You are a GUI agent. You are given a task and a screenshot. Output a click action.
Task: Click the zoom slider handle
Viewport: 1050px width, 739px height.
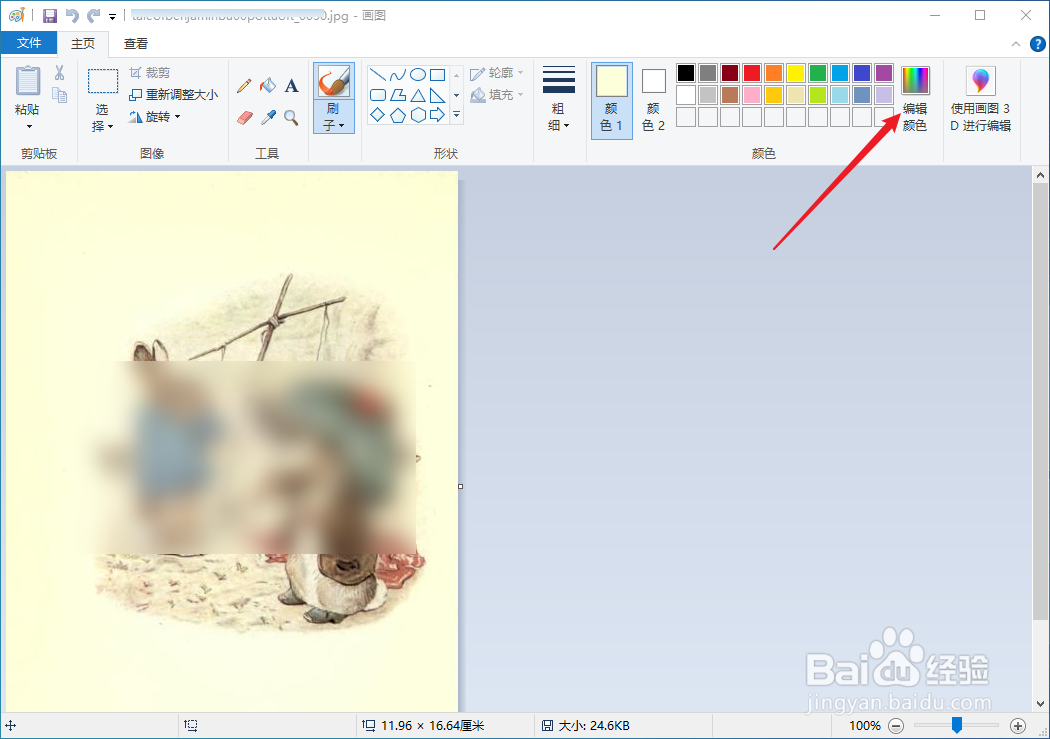957,724
